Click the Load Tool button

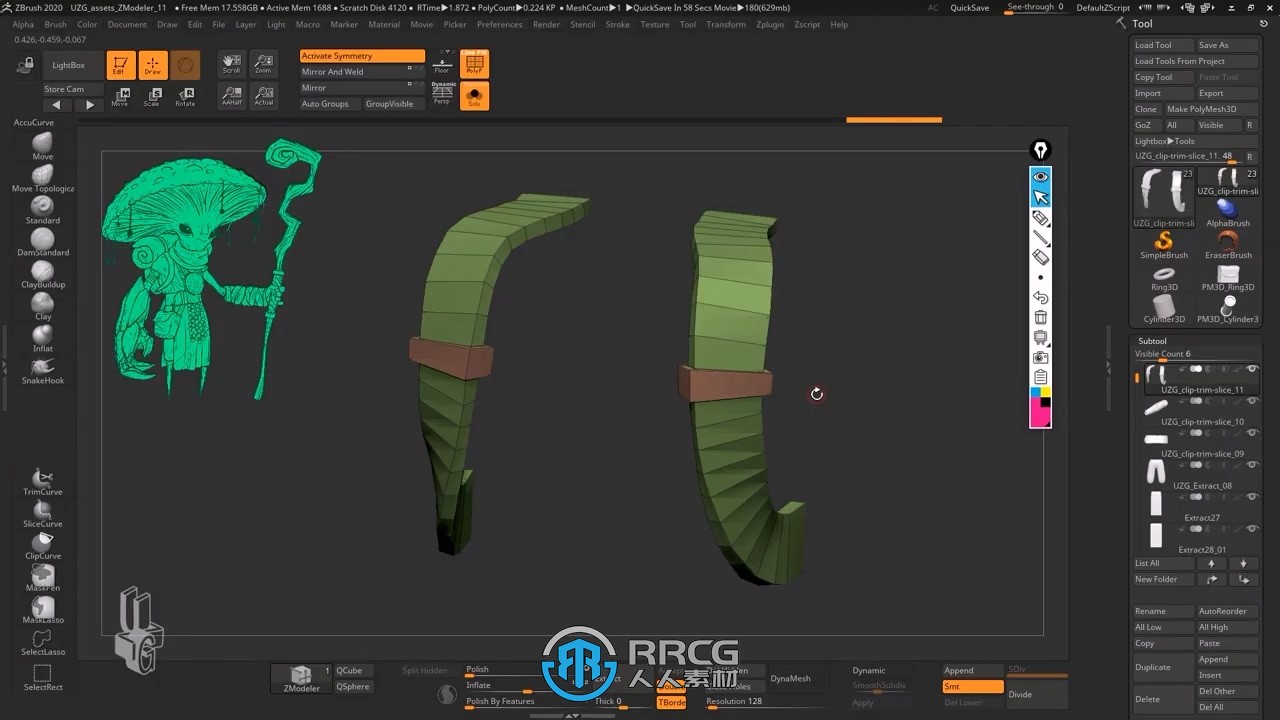point(1163,45)
